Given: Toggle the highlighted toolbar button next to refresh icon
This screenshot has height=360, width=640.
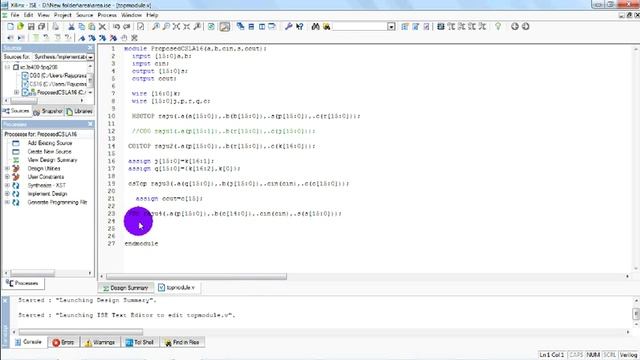Looking at the screenshot, I should 224,27.
